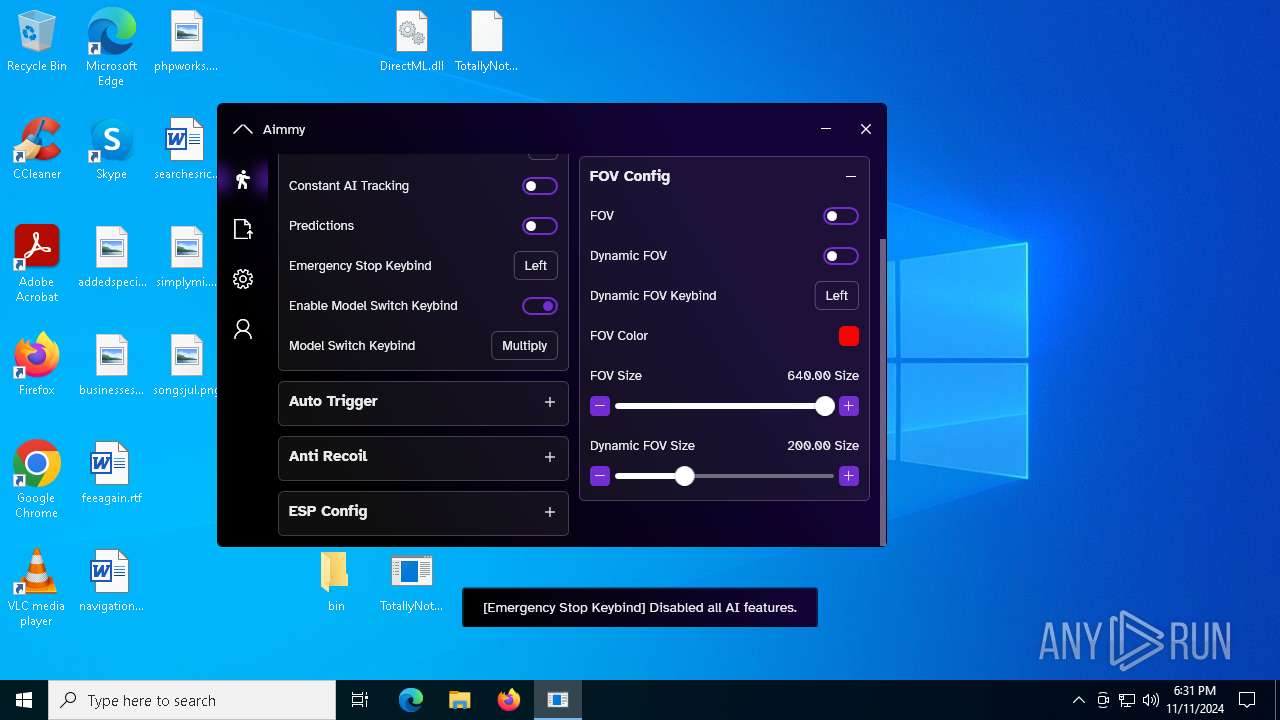This screenshot has width=1280, height=720.
Task: Click the Aimmy logo chevron icon
Action: pyautogui.click(x=243, y=129)
